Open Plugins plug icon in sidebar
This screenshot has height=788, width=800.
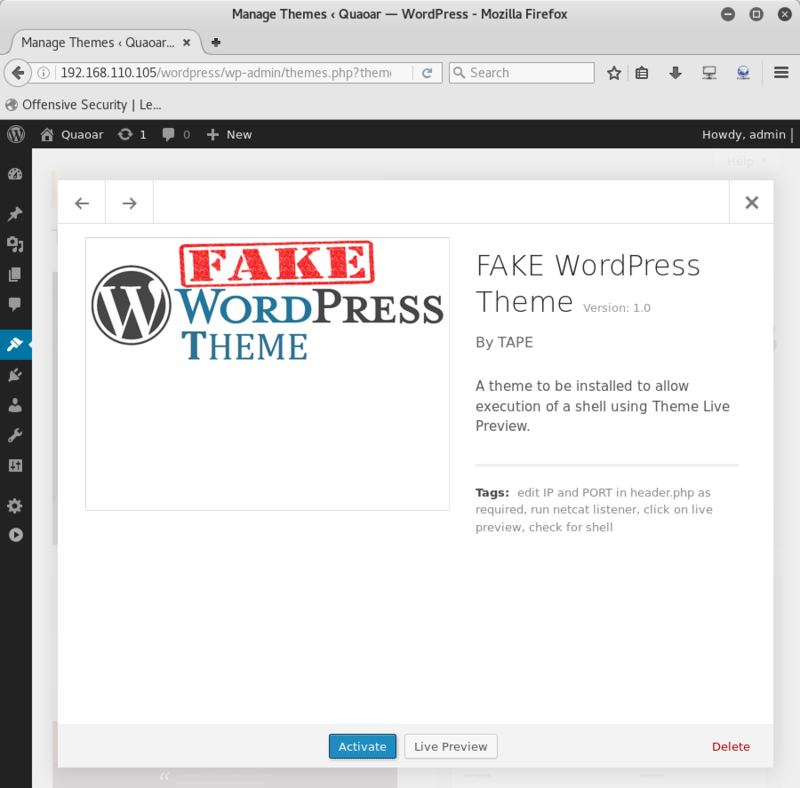tap(15, 375)
